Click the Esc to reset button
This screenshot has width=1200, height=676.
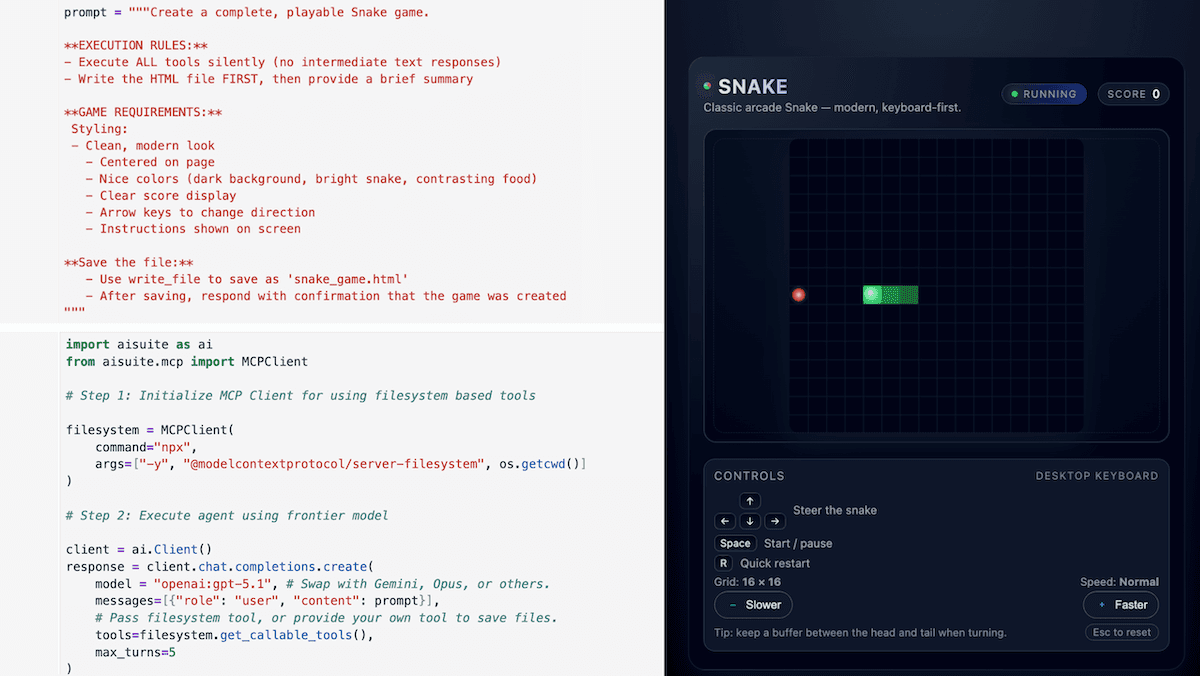point(1121,632)
